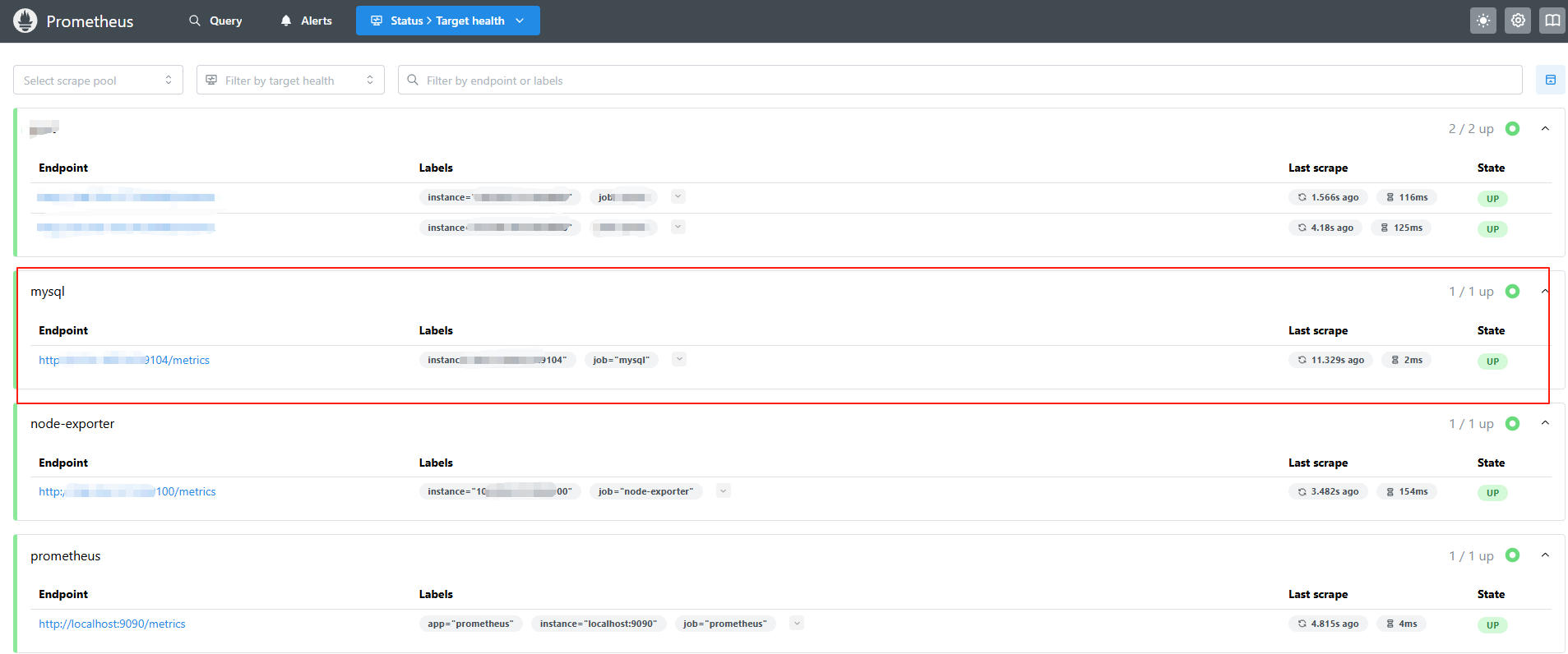
Task: Click the 3.482s ago last scrape badge
Action: (1328, 491)
